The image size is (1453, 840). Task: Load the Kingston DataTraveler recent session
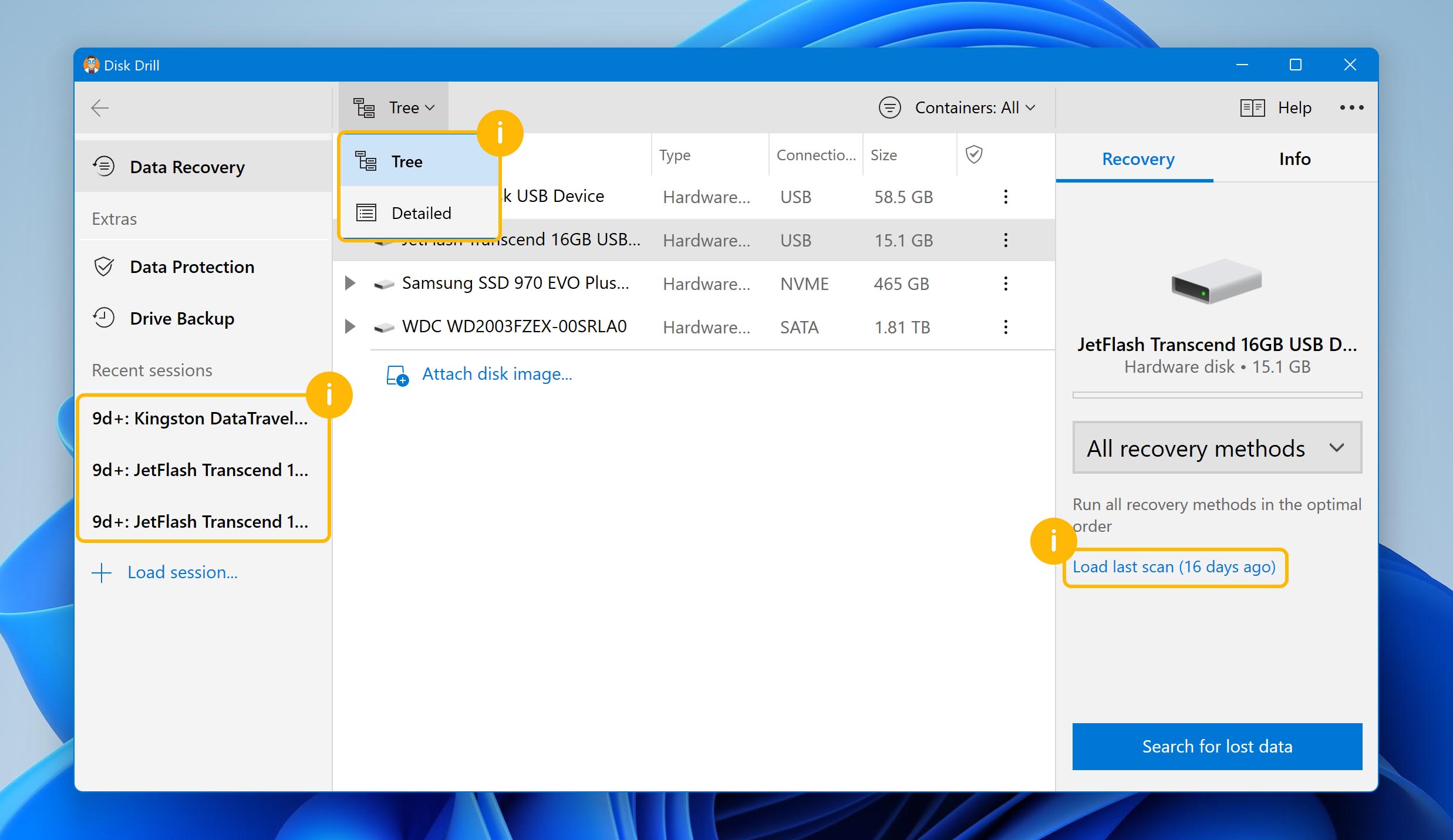click(200, 417)
